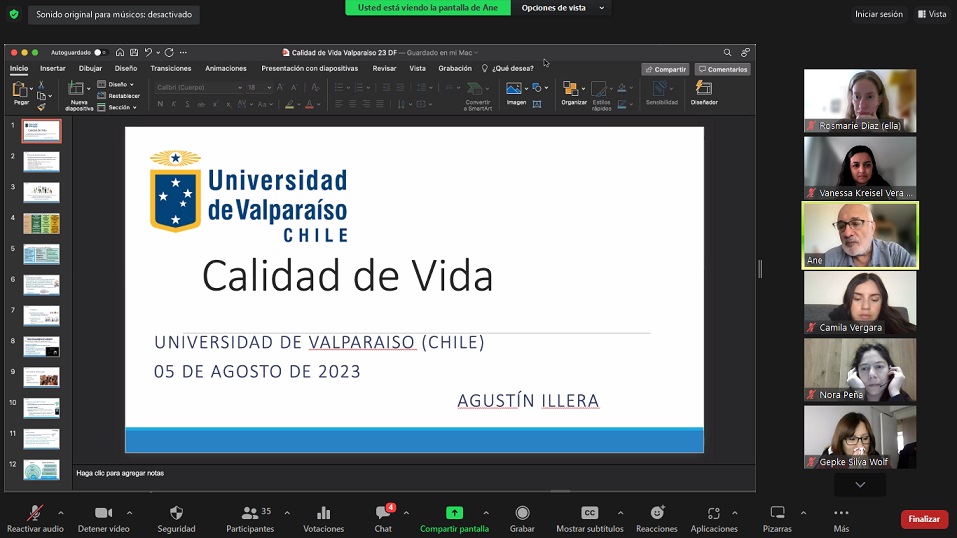Open Reacciones emoji icon
957x538 pixels.
[657, 513]
